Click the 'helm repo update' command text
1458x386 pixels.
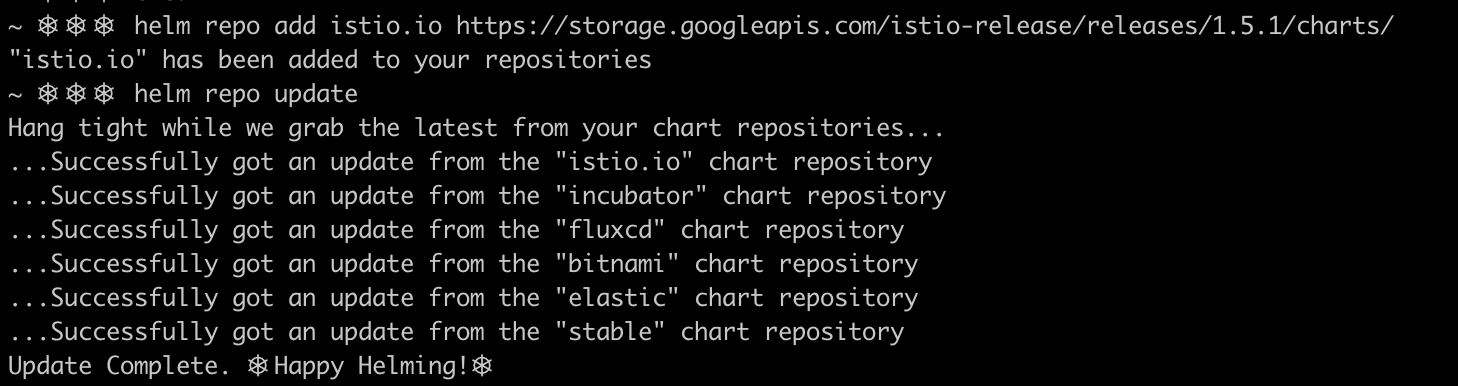[245, 94]
